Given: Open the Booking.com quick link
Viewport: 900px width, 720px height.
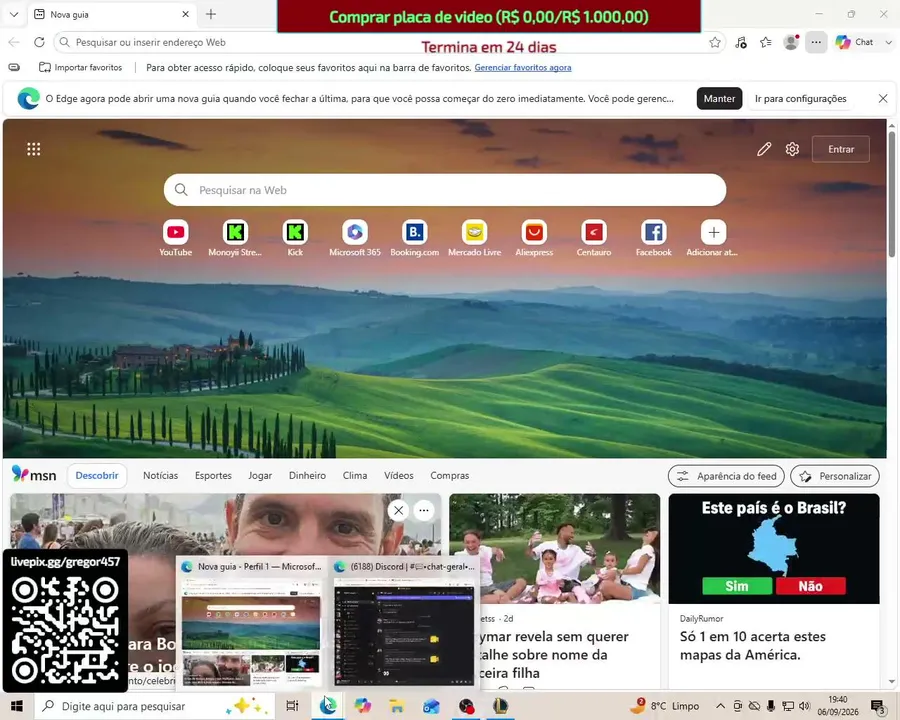Looking at the screenshot, I should pos(414,238).
